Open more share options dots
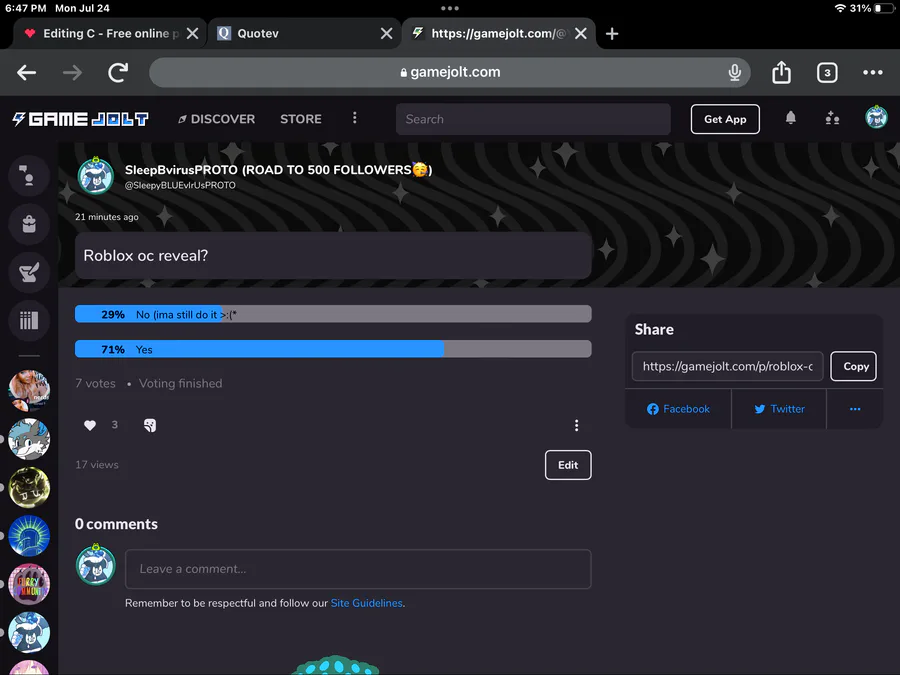900x675 pixels. pos(855,409)
